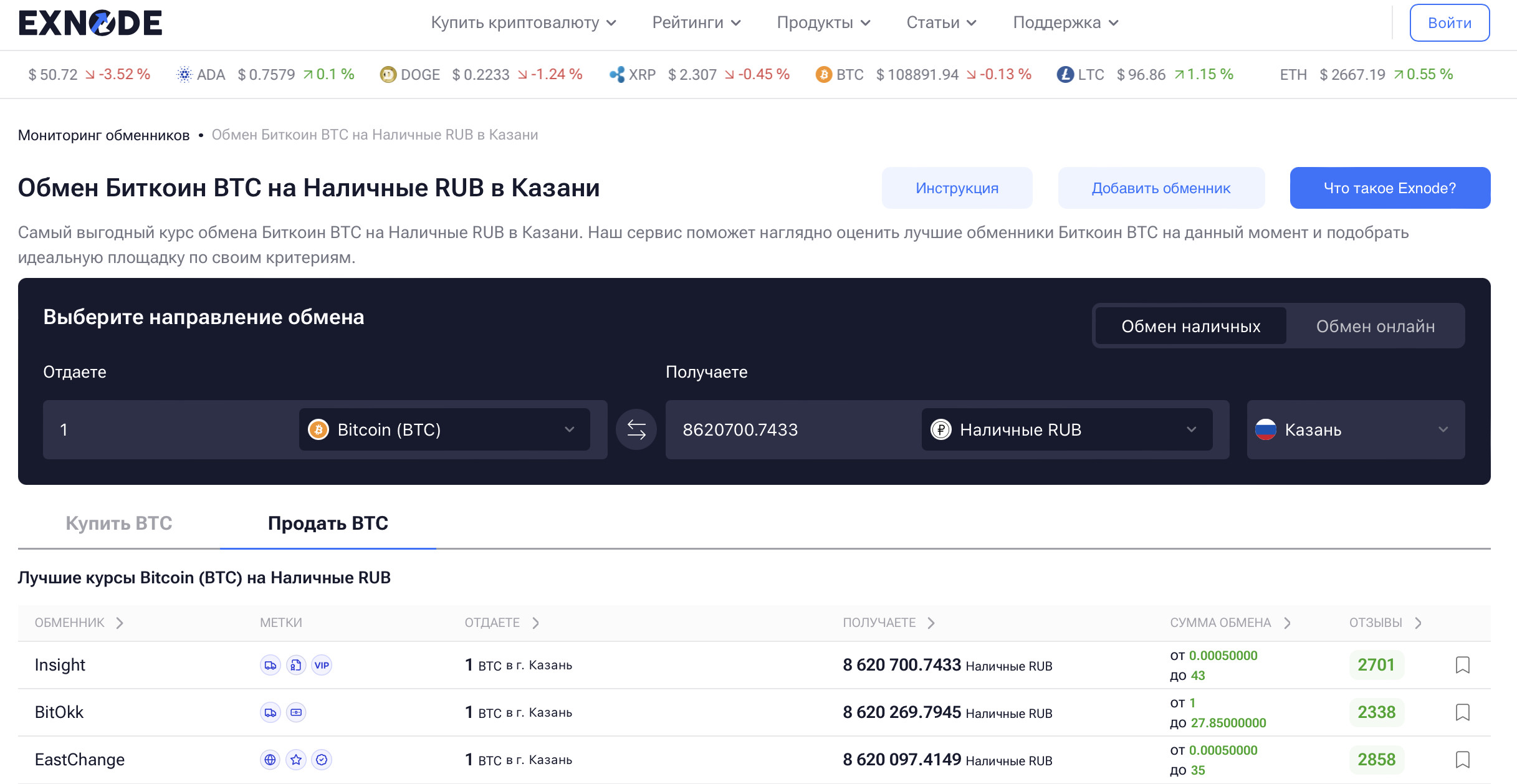Click the Отдаете amount input field
This screenshot has height=784, width=1517.
pos(168,429)
